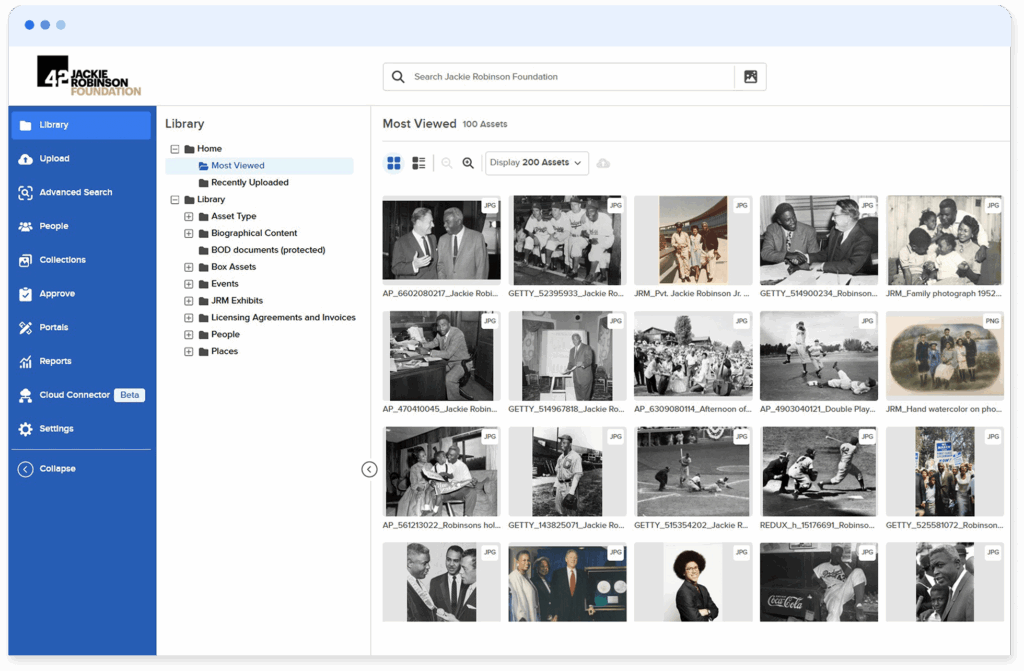
Task: Click the cloud download icon in the toolbar
Action: click(x=603, y=163)
